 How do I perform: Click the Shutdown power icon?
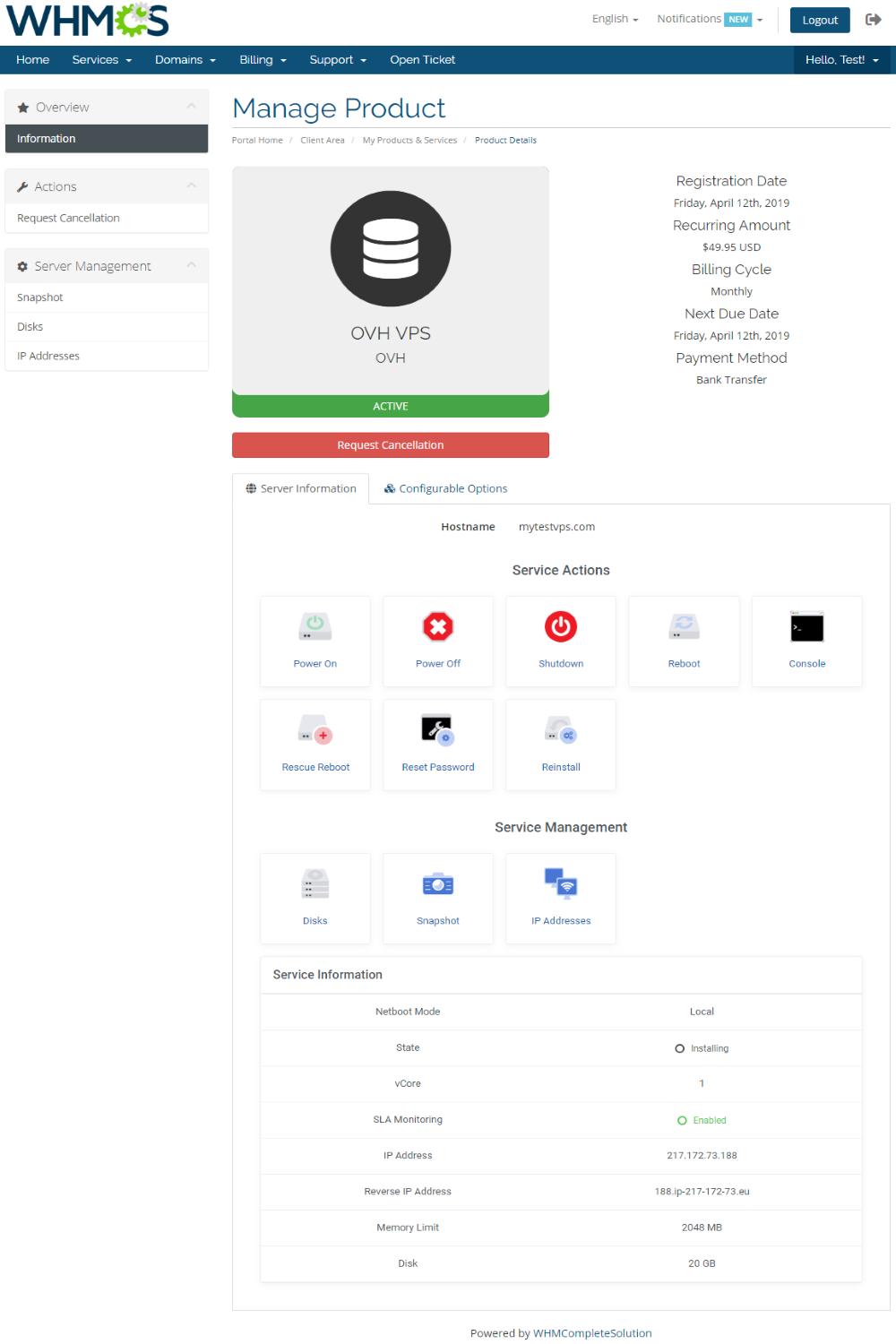561,626
